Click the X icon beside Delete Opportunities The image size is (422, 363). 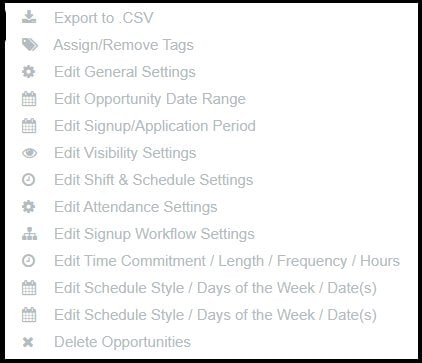click(28, 342)
